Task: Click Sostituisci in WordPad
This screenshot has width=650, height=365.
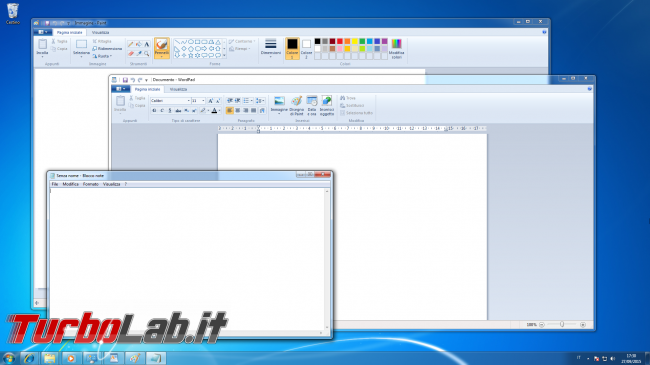Action: (x=352, y=106)
